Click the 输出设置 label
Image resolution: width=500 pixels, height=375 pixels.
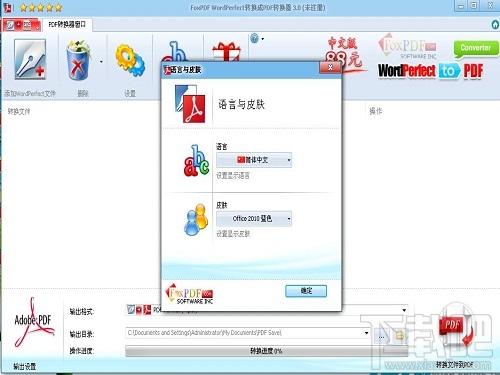pyautogui.click(x=25, y=367)
